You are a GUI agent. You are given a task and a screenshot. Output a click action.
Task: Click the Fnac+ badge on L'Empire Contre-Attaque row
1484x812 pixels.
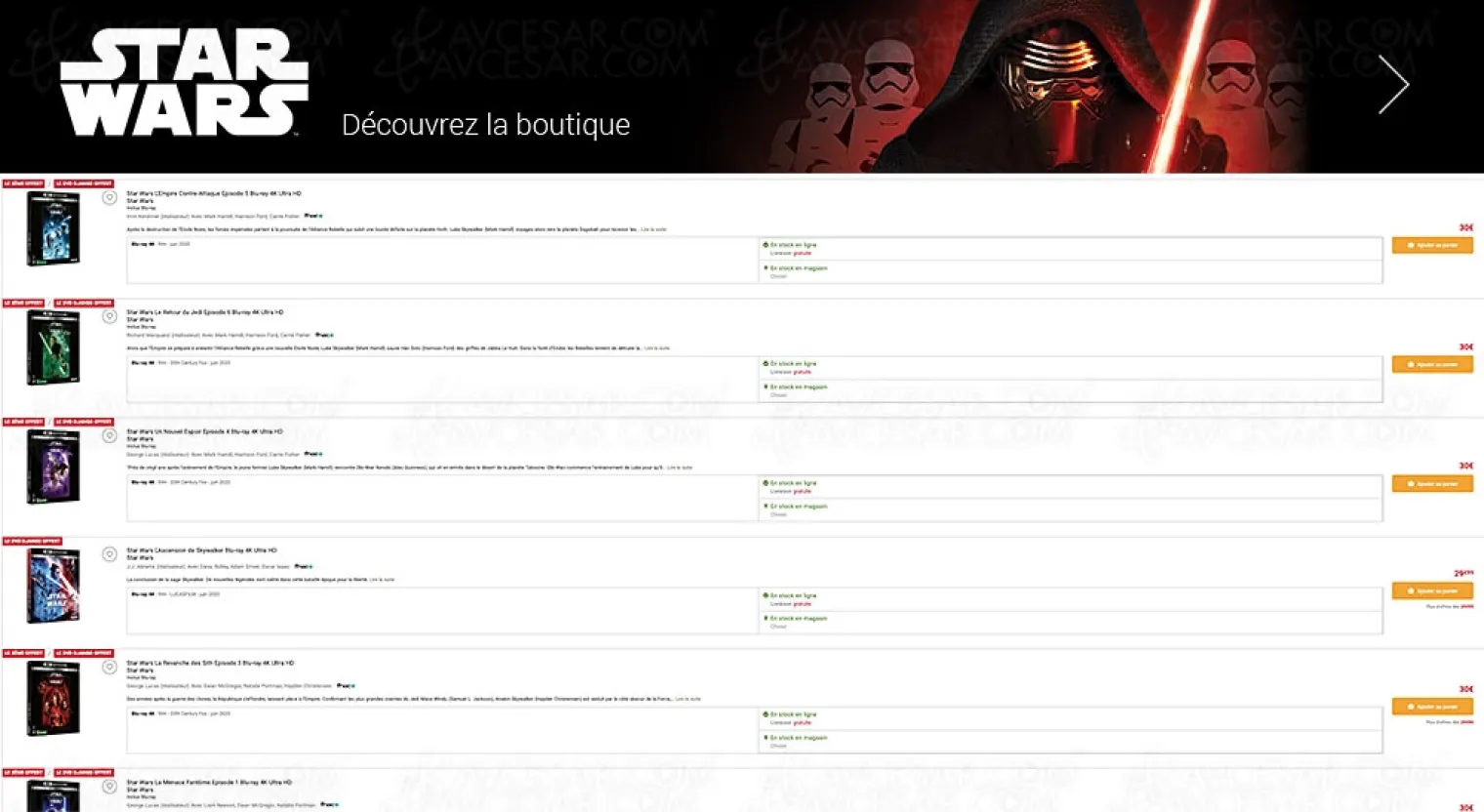coord(313,216)
